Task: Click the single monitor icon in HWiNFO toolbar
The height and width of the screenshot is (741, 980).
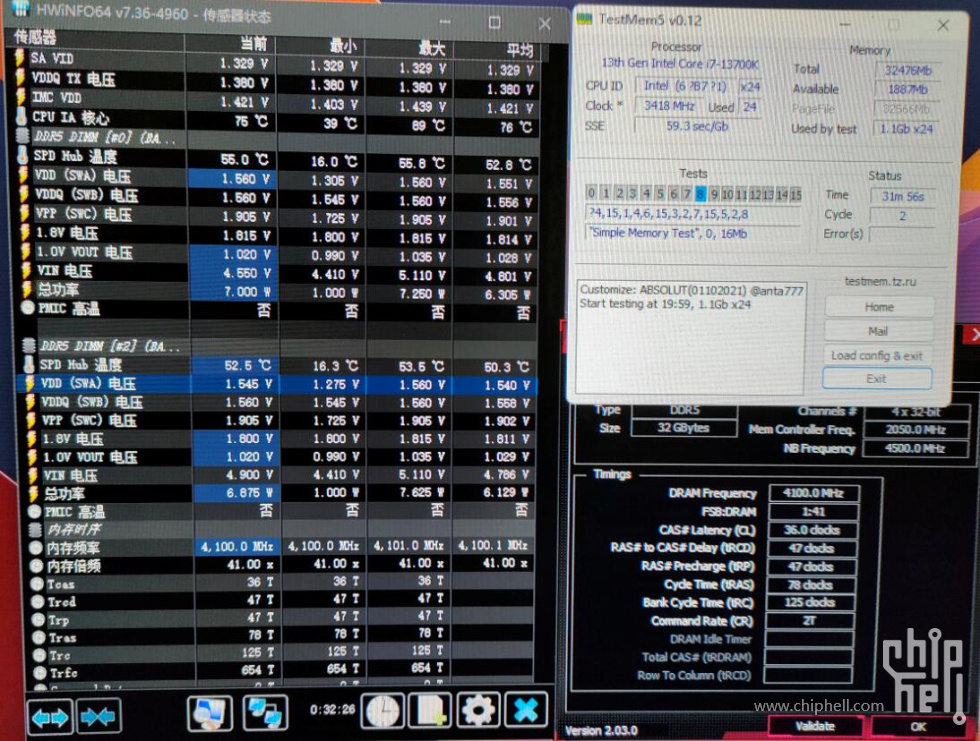Action: 210,713
